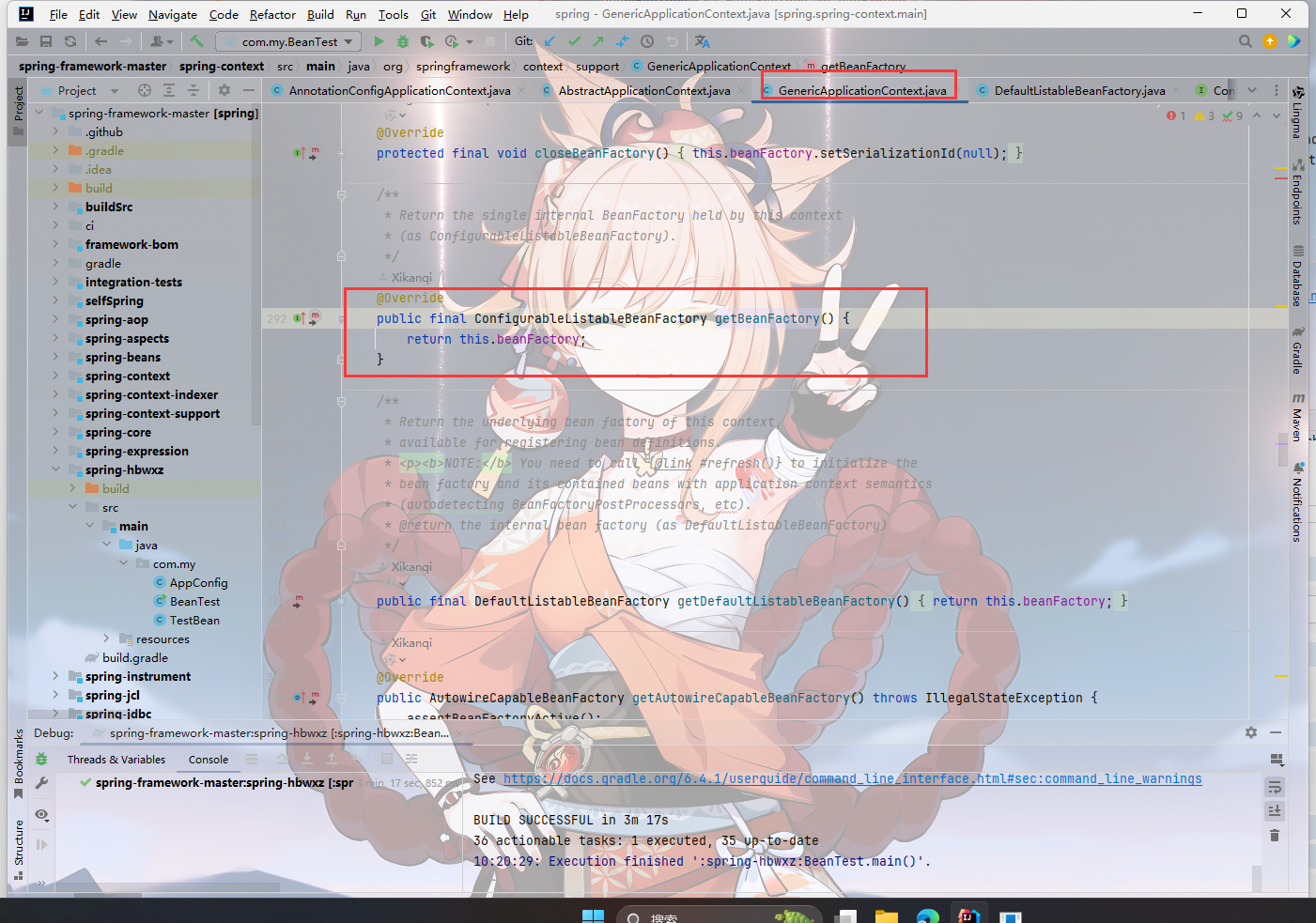The width and height of the screenshot is (1316, 923).
Task: Expand the spring-instrument module node
Action: (x=55, y=676)
